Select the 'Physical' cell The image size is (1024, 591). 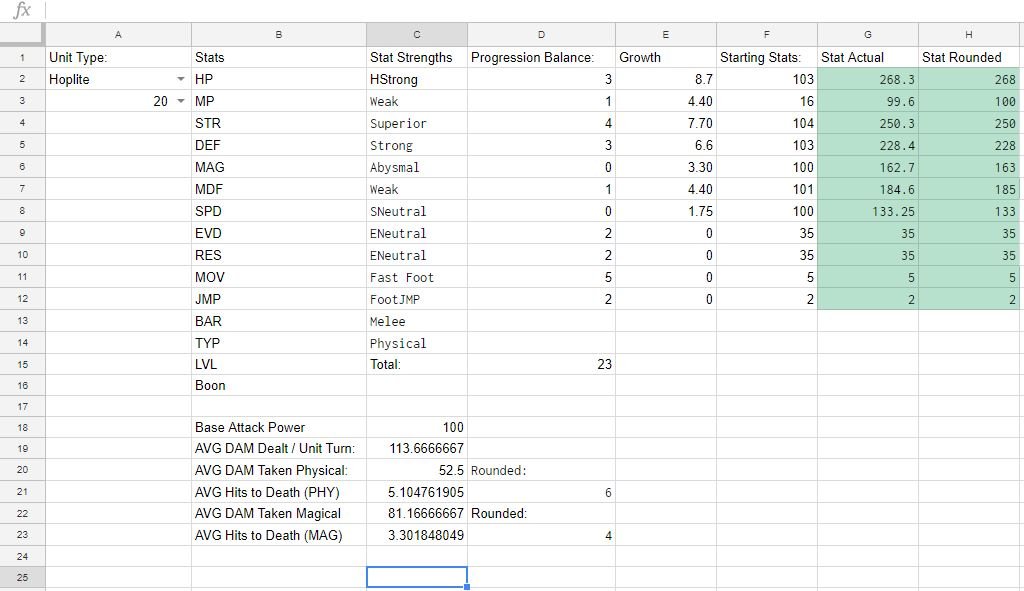tap(417, 343)
